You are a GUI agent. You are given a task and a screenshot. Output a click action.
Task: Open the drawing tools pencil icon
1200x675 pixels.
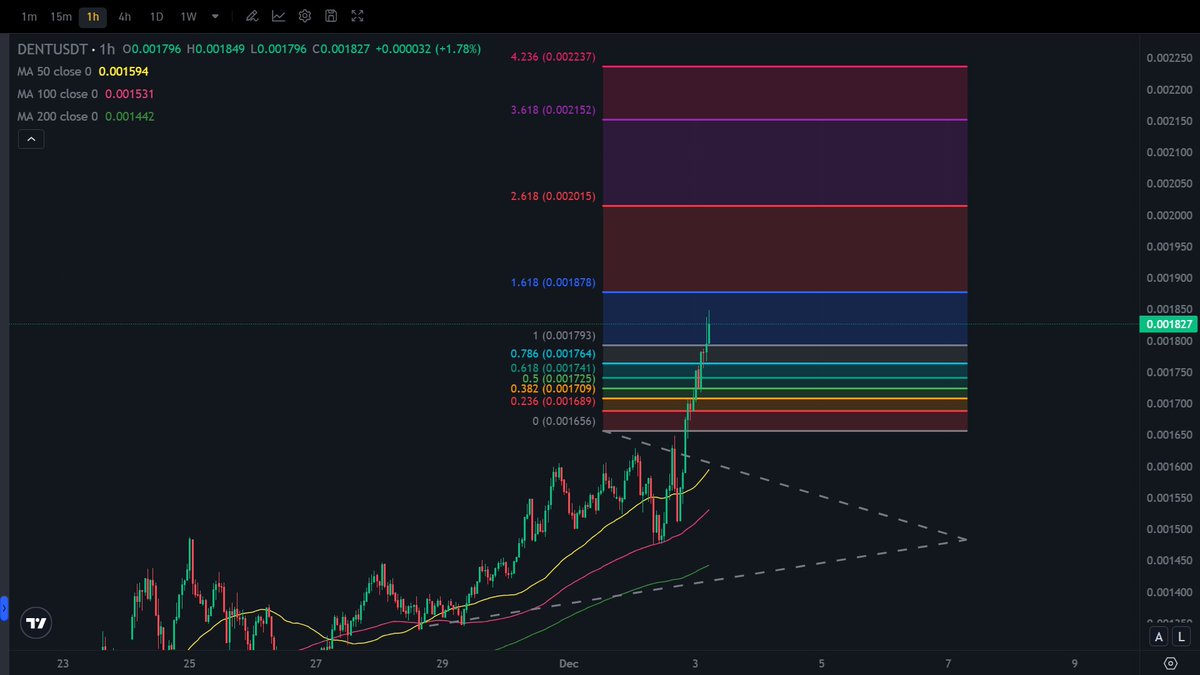pyautogui.click(x=251, y=16)
